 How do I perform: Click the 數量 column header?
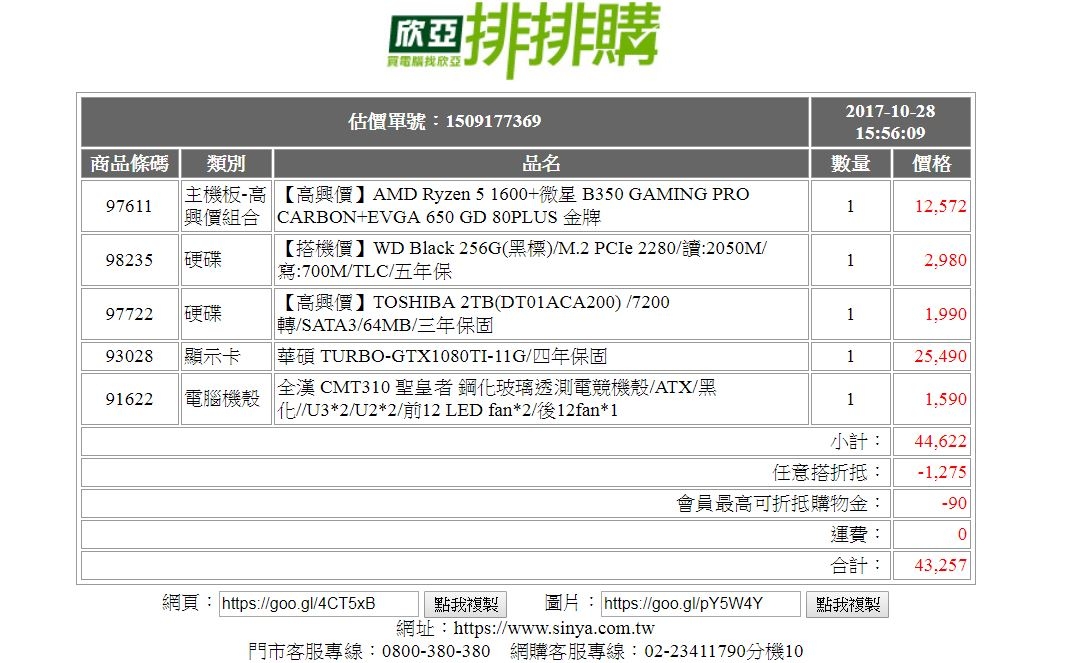coord(850,164)
